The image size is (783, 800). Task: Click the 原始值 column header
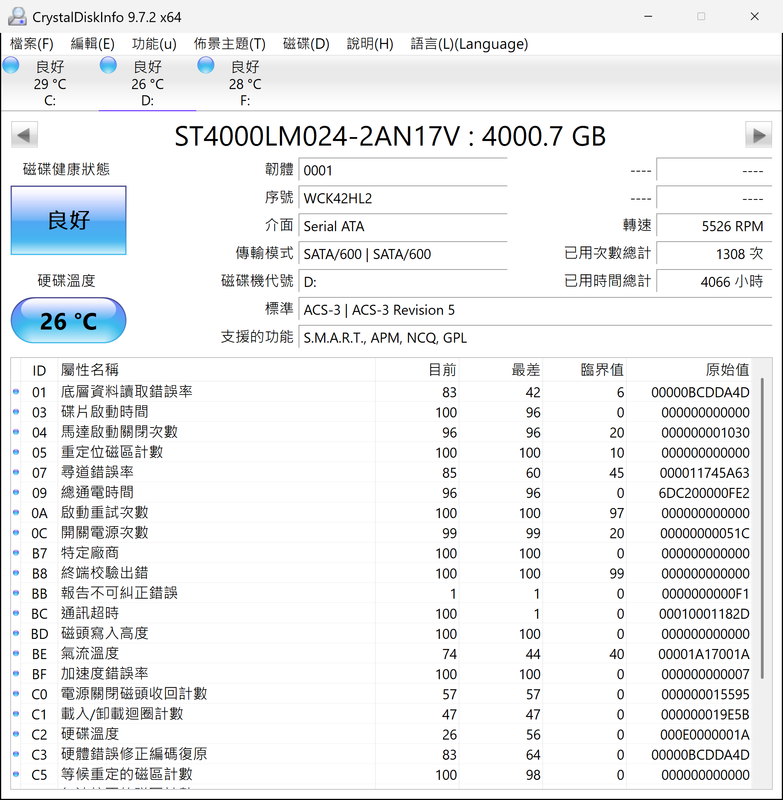point(689,370)
